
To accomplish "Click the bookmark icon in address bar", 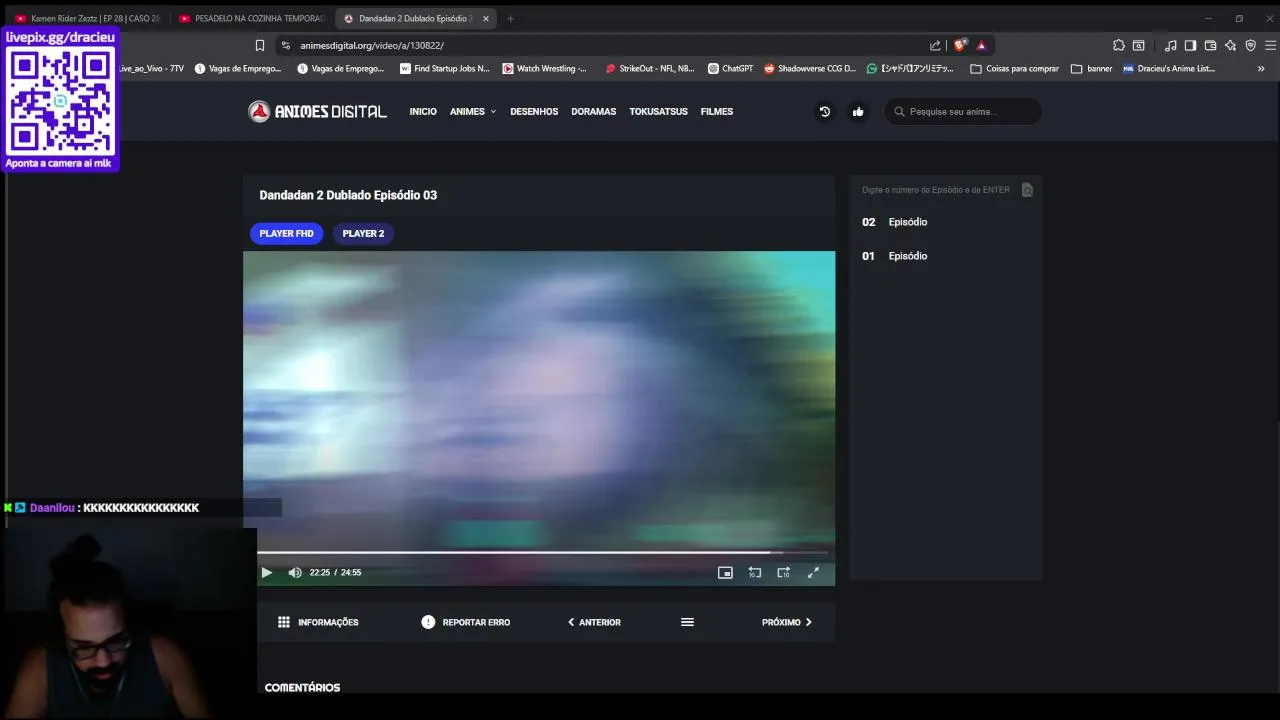I will (260, 45).
